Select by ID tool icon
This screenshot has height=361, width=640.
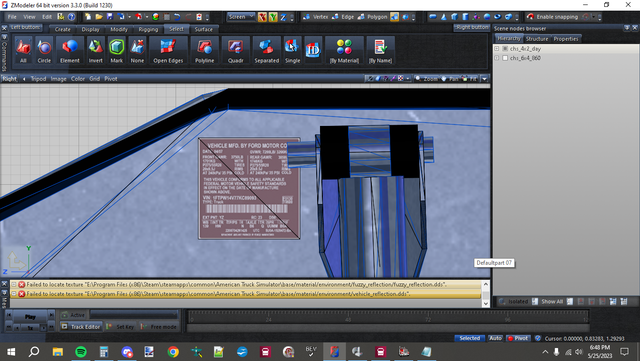tap(313, 50)
